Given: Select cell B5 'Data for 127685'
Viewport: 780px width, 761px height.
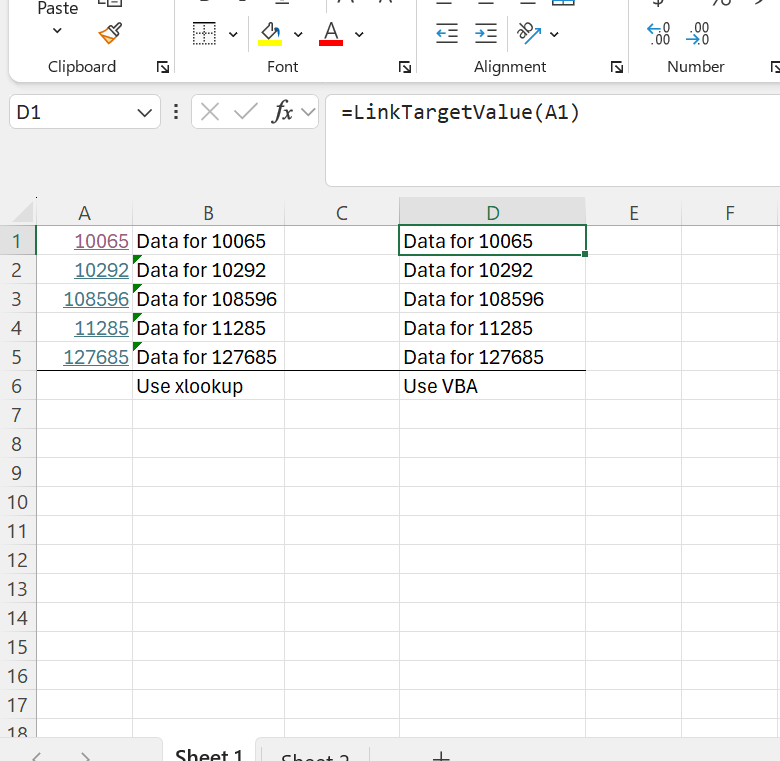Looking at the screenshot, I should [208, 357].
